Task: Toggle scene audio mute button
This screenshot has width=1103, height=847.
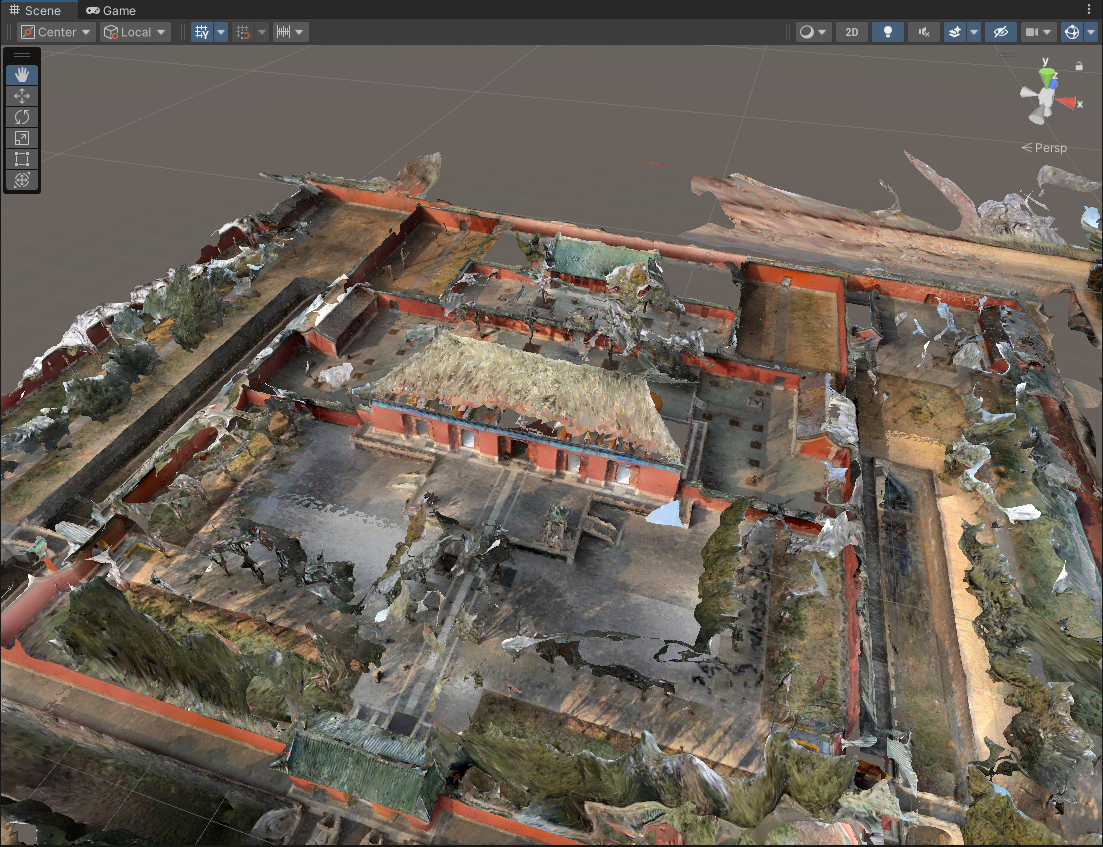Action: click(923, 32)
